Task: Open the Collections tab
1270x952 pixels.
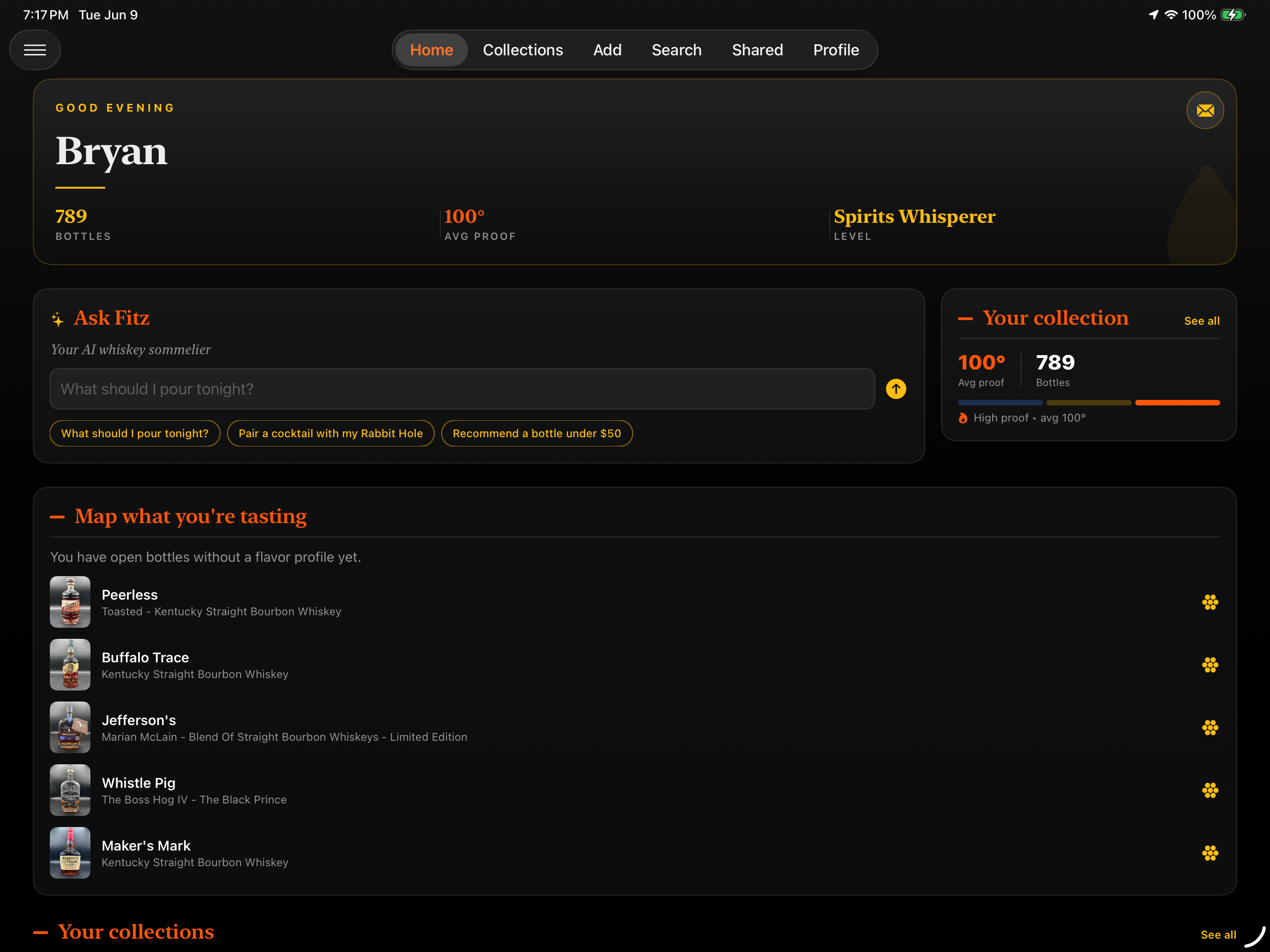Action: [522, 50]
